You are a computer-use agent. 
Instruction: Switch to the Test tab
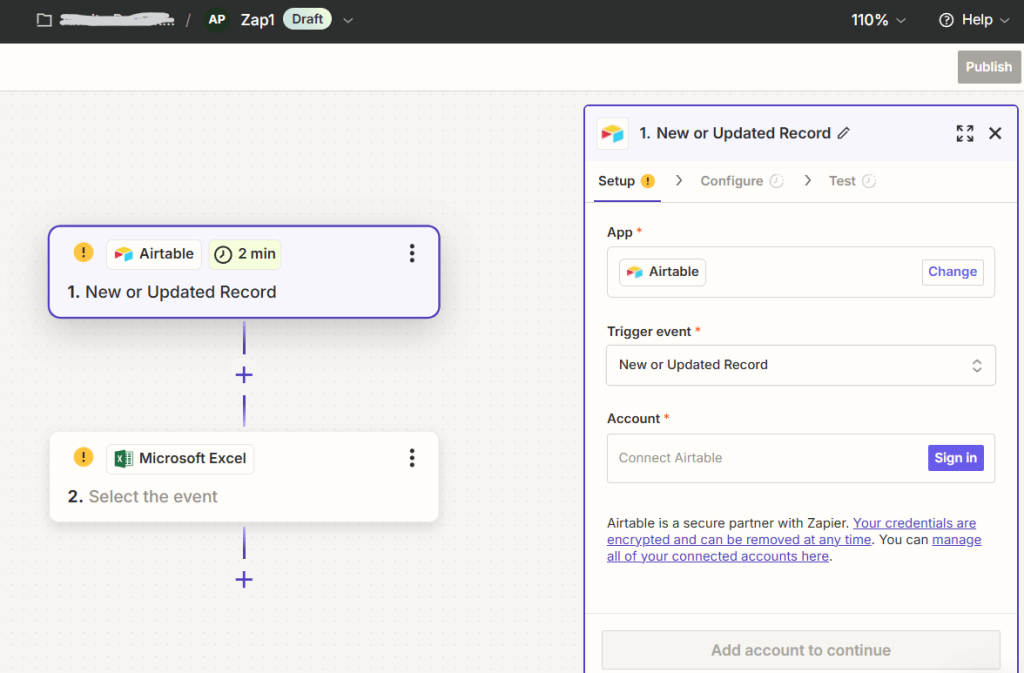(852, 181)
